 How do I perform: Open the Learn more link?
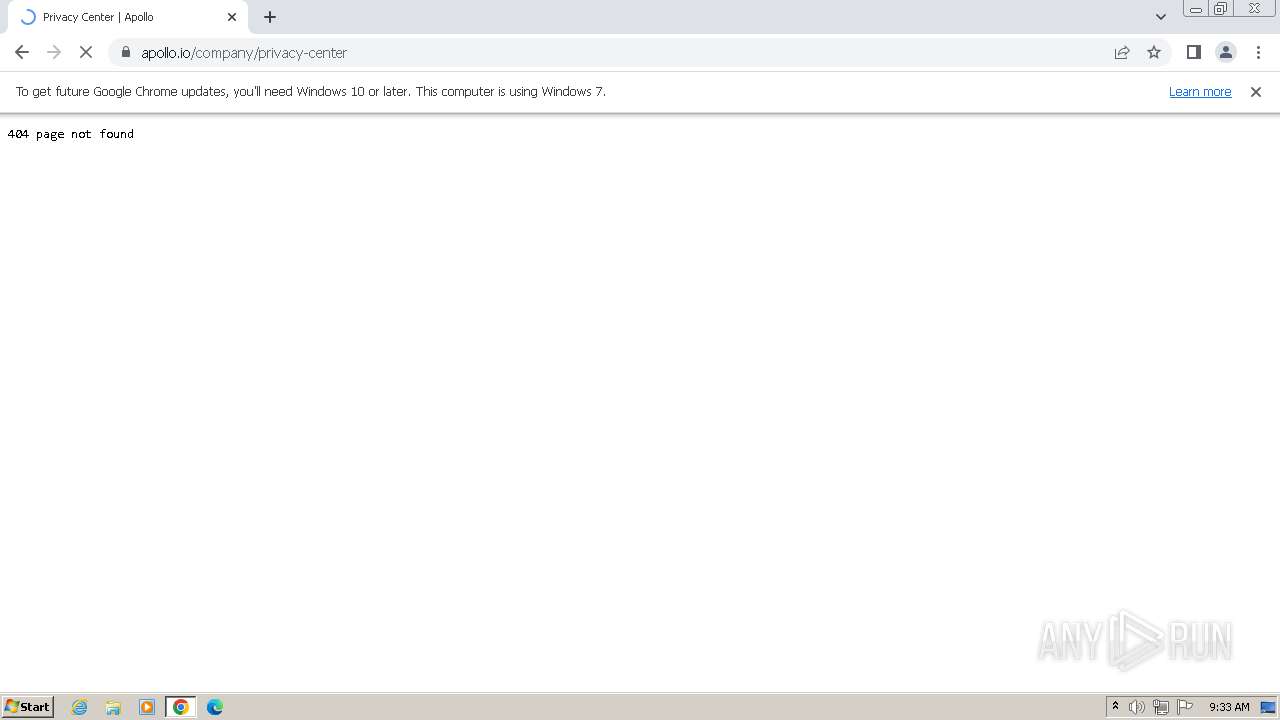click(1200, 91)
